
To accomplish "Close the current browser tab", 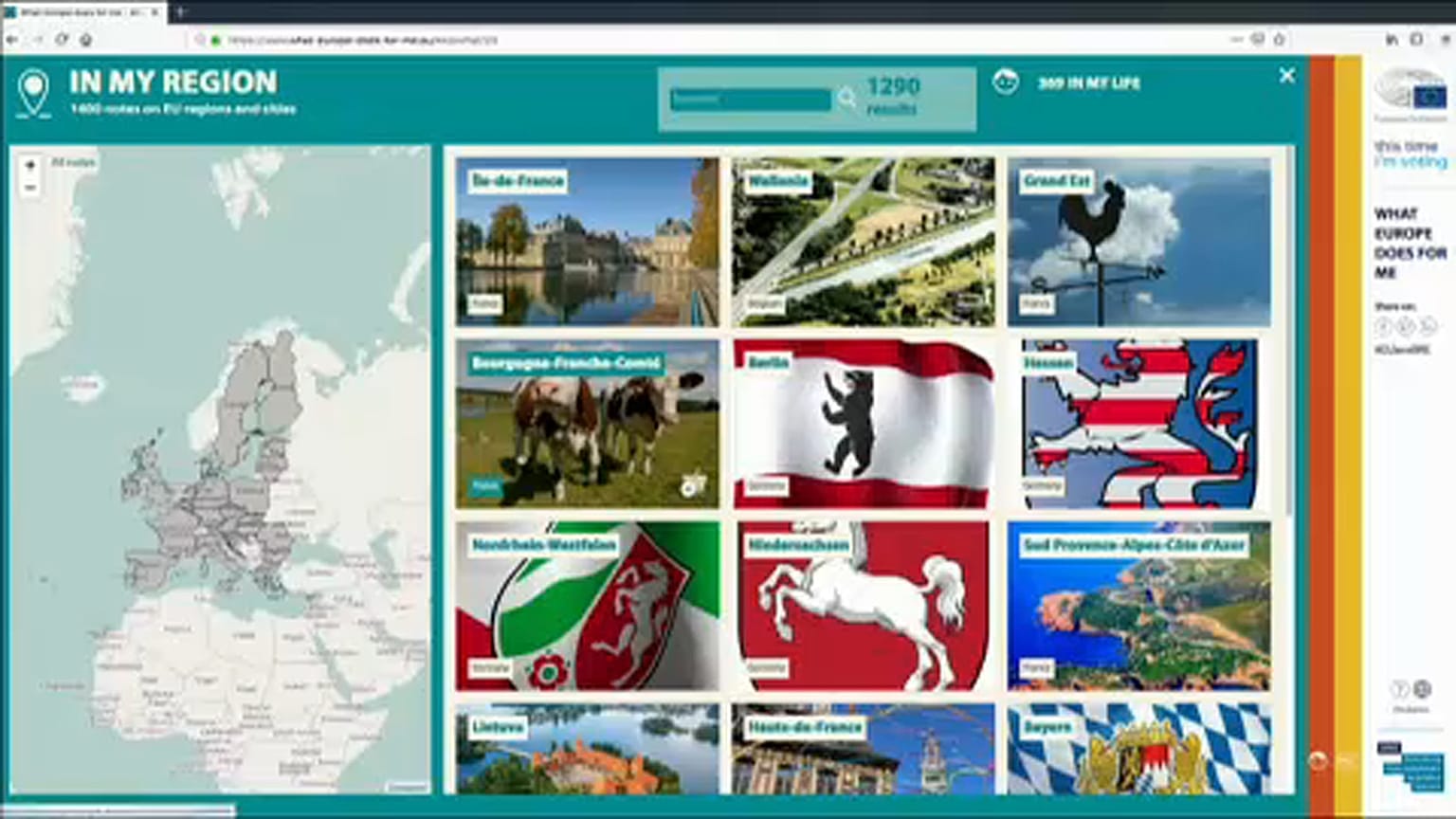I will tap(155, 12).
